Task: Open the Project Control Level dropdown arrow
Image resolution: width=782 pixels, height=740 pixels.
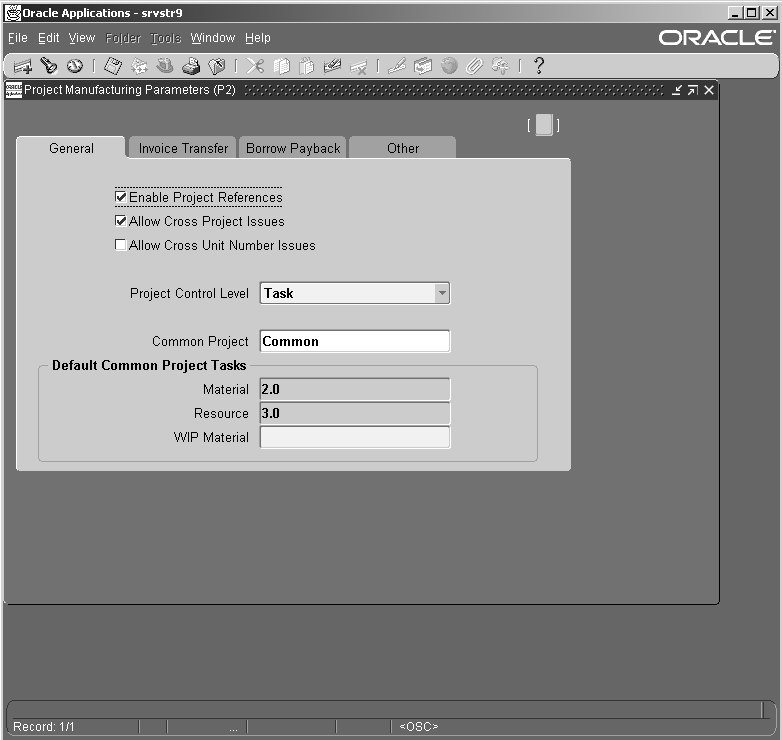Action: tap(442, 293)
